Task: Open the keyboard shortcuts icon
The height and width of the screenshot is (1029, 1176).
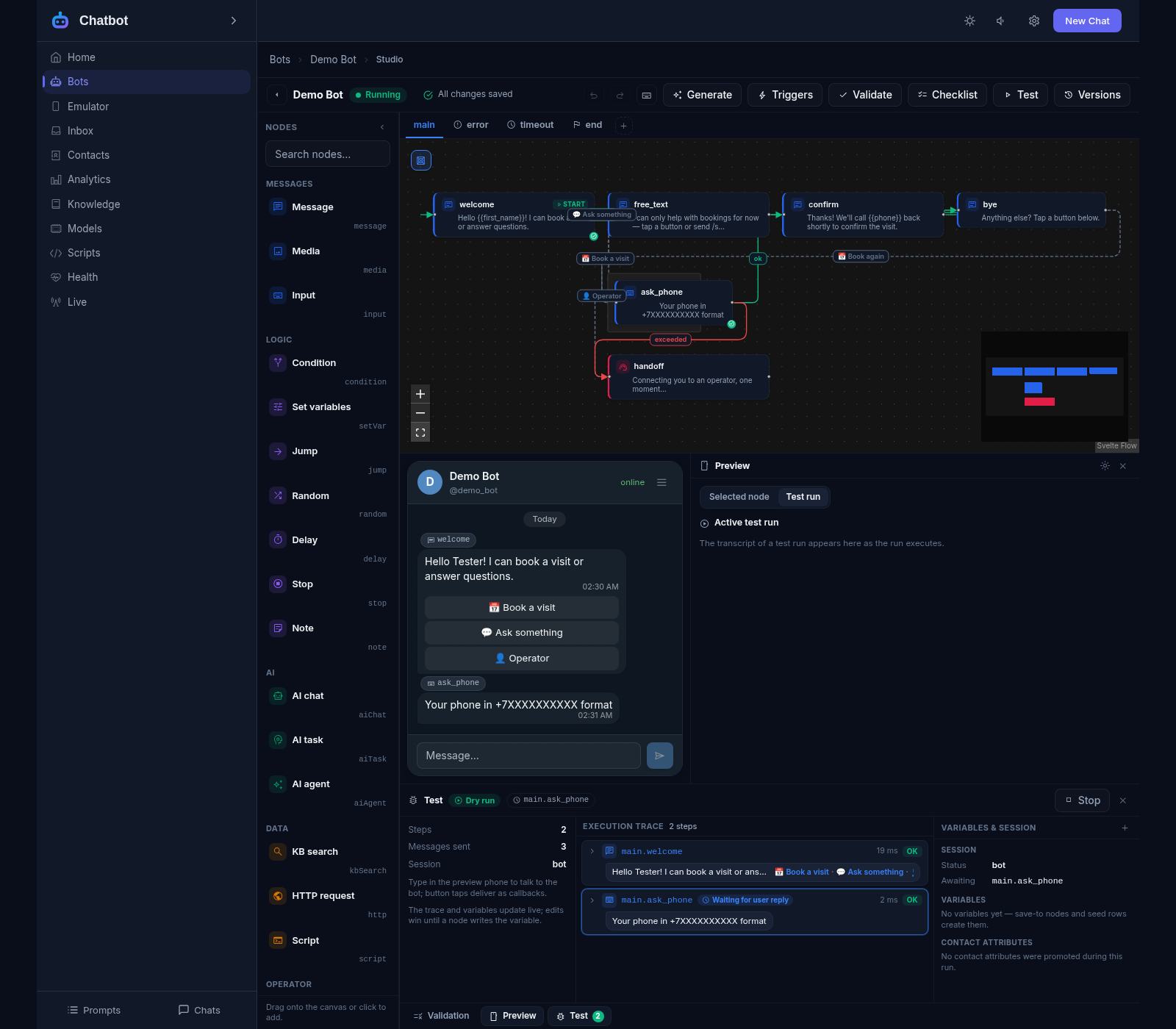Action: pos(647,95)
